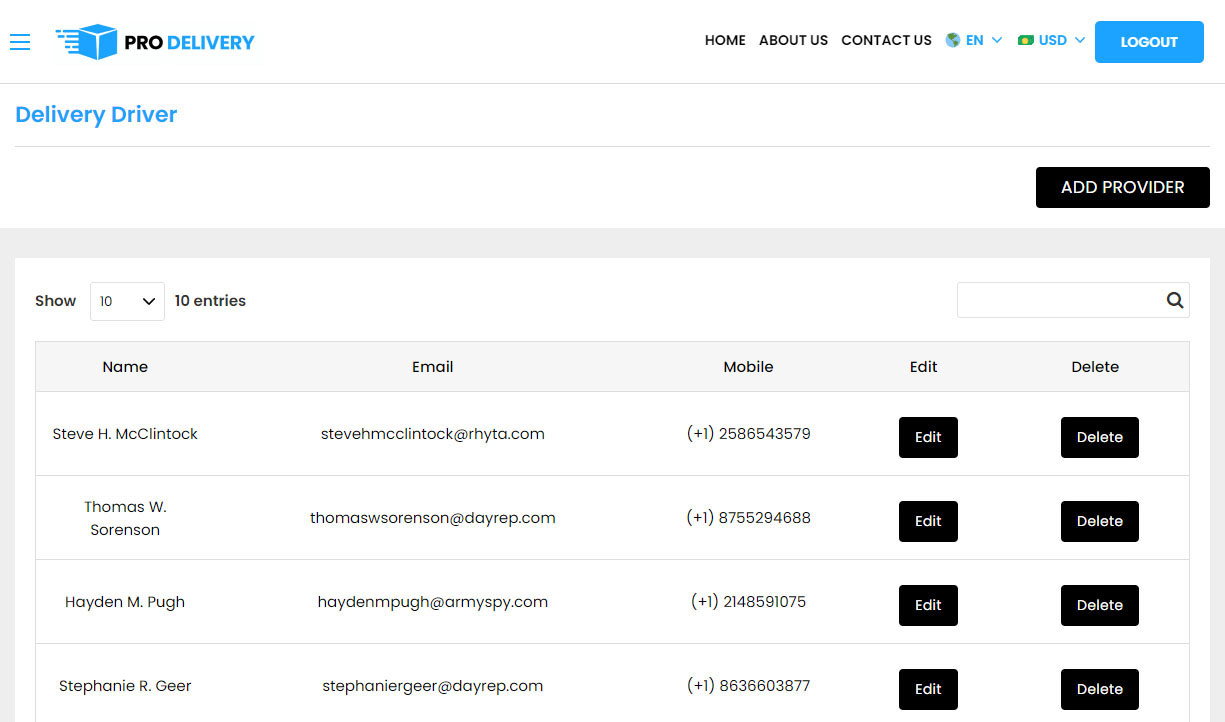Open the Contact Us page
The width and height of the screenshot is (1225, 722).
(886, 41)
